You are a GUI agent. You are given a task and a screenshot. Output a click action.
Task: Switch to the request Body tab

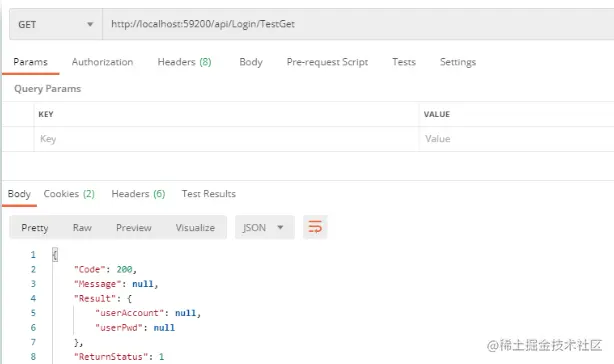(251, 62)
